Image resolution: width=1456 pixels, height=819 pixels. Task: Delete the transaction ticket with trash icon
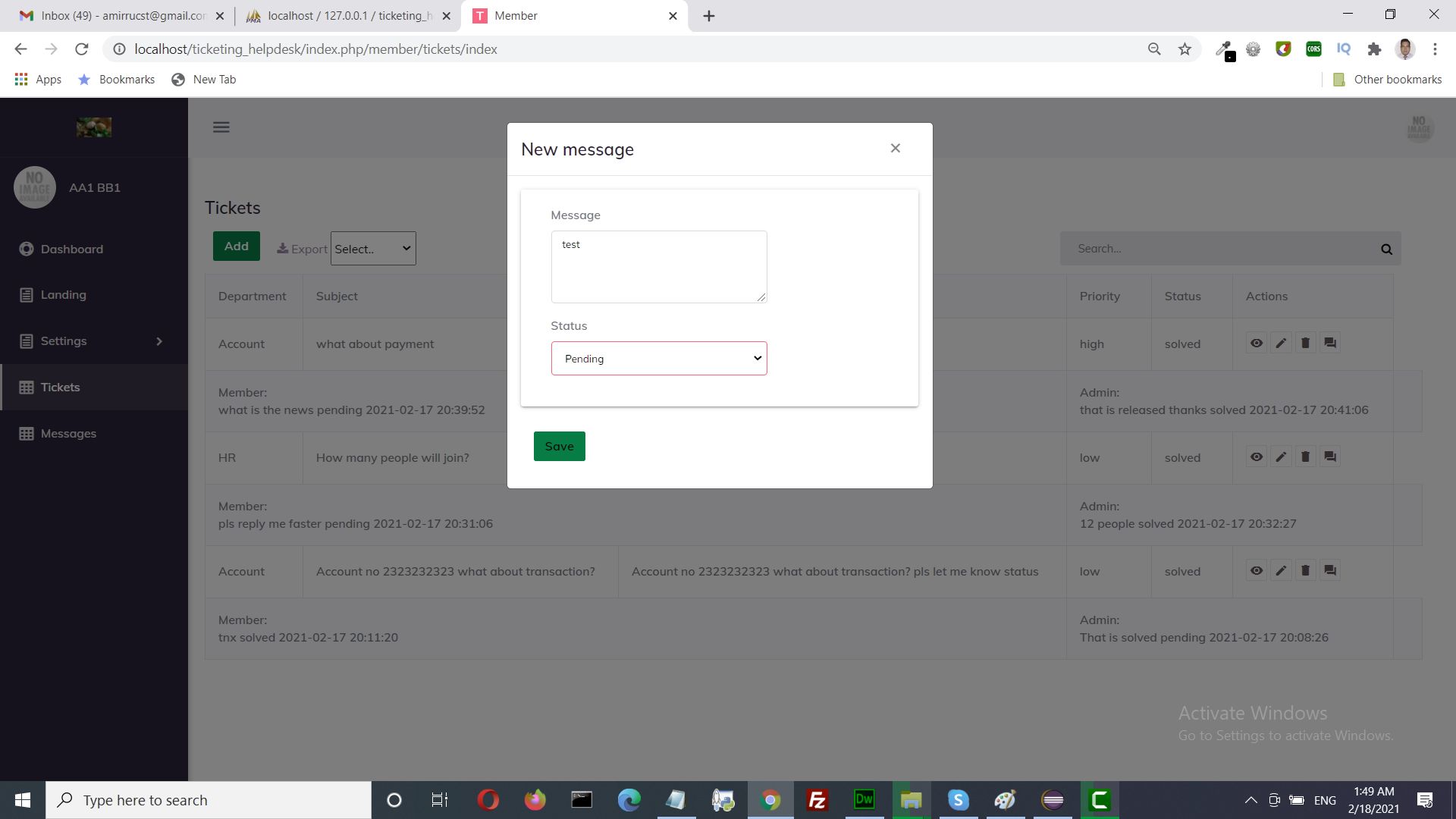tap(1305, 571)
